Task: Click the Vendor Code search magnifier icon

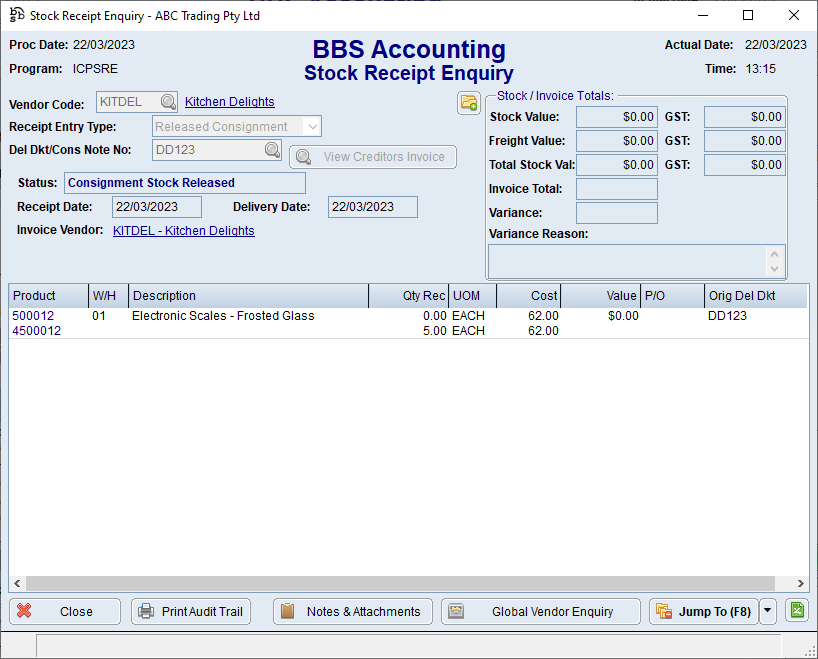Action: [168, 102]
